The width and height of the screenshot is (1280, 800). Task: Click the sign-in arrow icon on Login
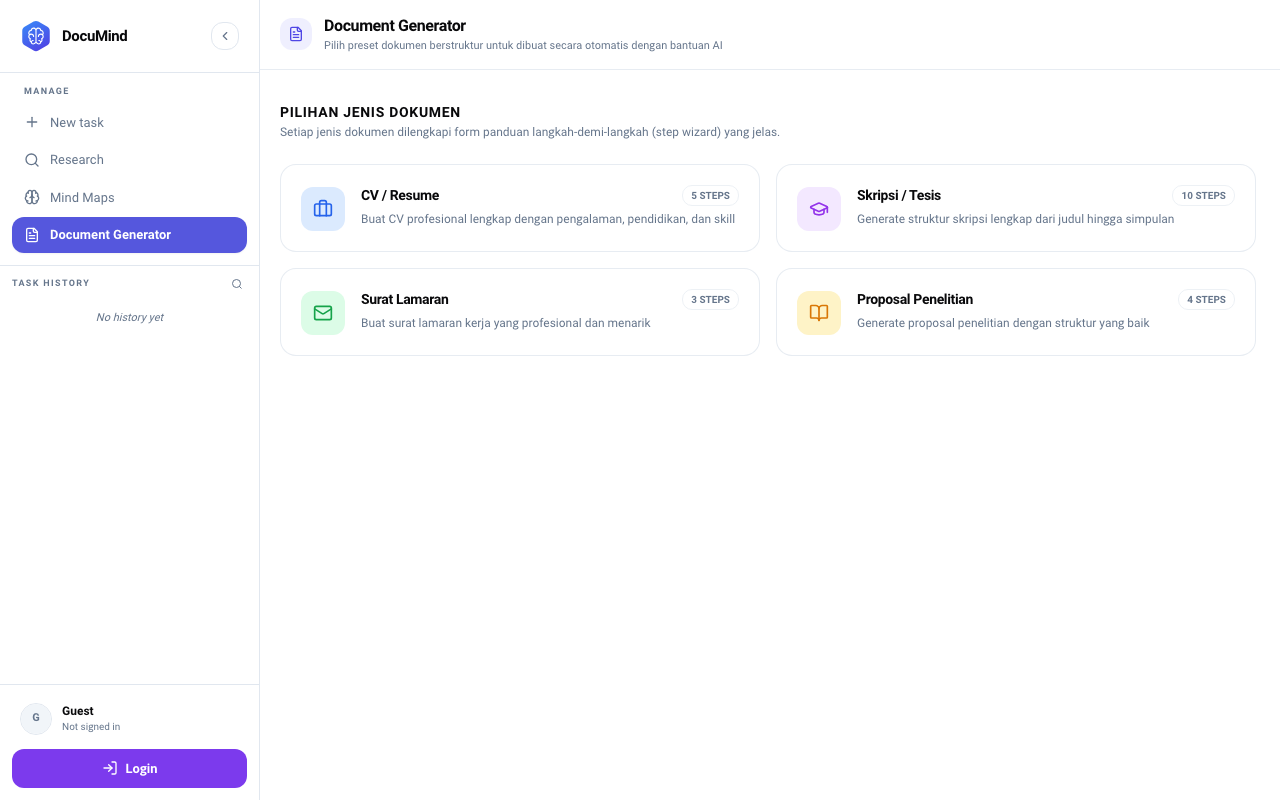110,768
